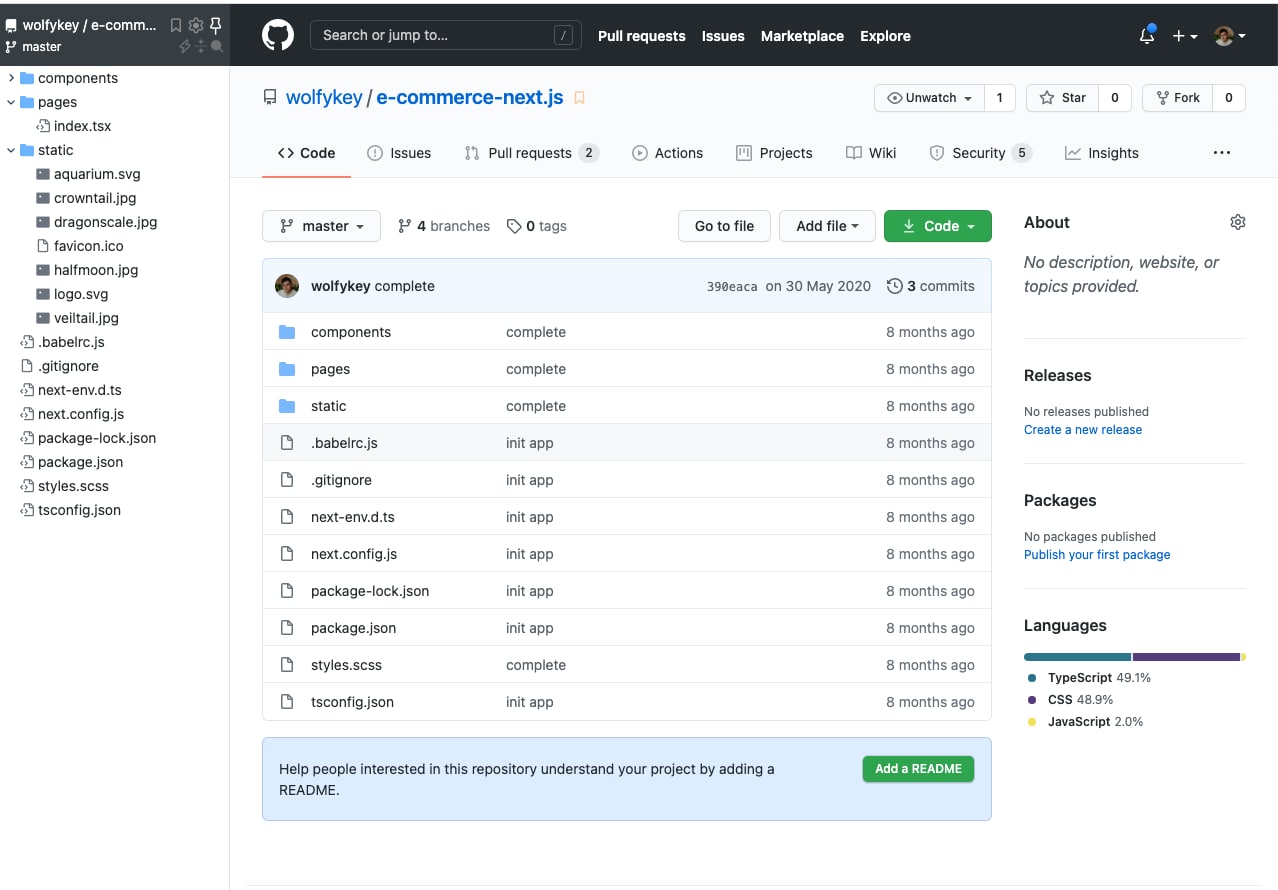This screenshot has height=890, width=1278.
Task: Switch to the Pull requests repo tab
Action: (531, 153)
